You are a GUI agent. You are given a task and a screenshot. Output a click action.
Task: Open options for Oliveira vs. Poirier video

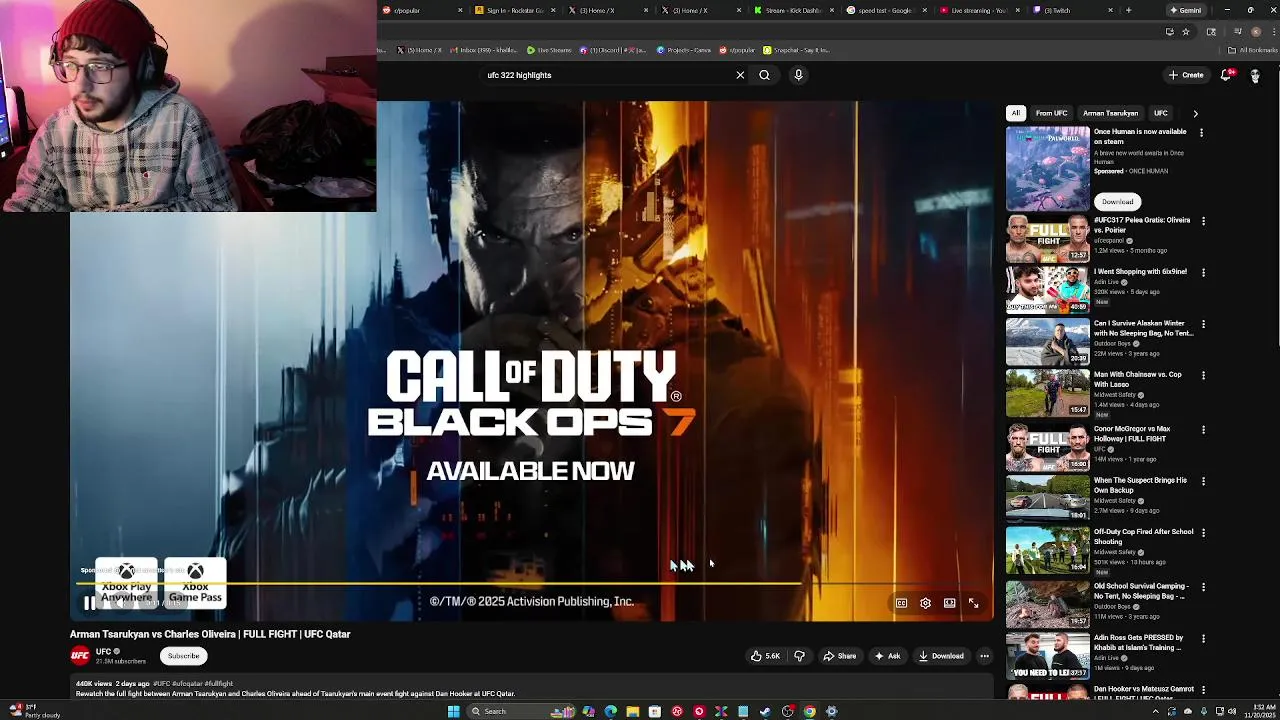[x=1203, y=221]
